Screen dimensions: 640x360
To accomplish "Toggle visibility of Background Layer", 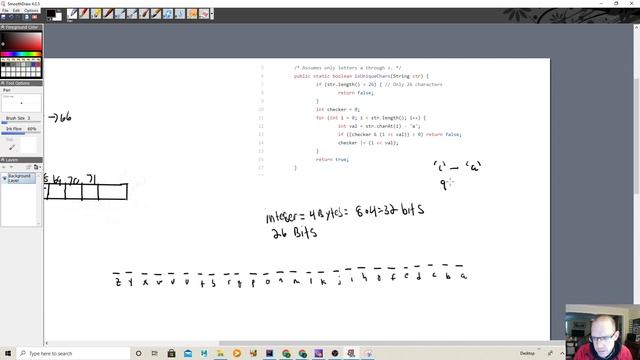I will pos(4,178).
